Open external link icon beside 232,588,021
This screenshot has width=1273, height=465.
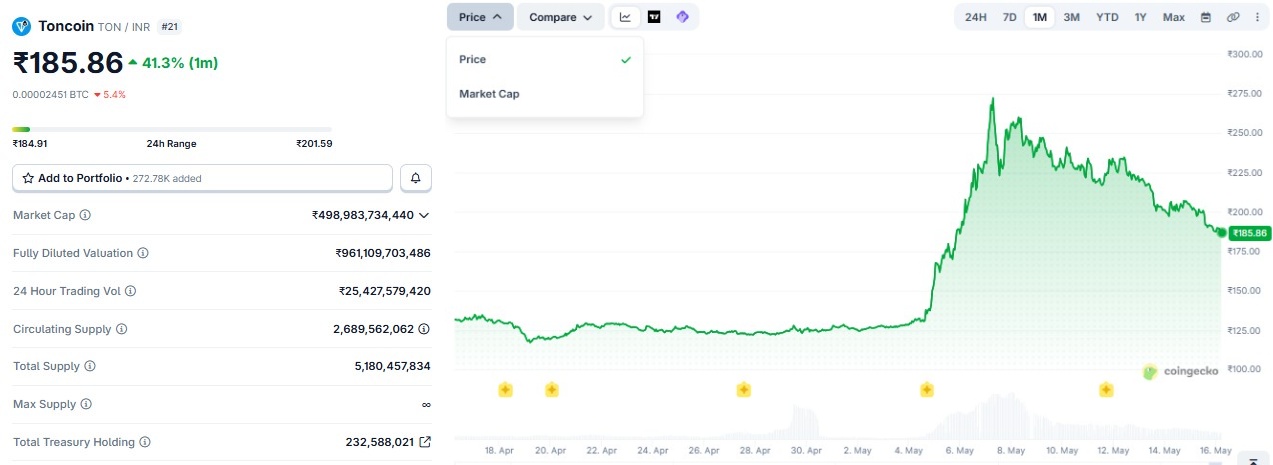point(425,442)
